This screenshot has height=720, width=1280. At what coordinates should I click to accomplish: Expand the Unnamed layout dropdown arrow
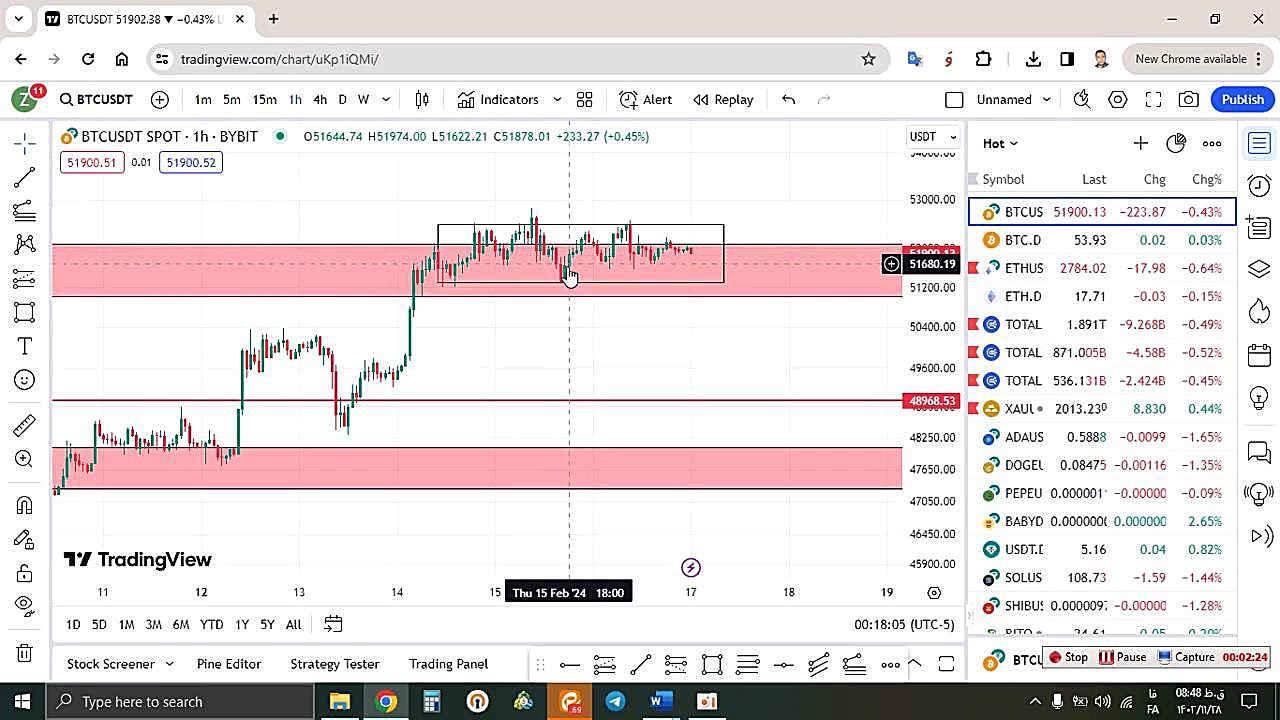pyautogui.click(x=1047, y=99)
